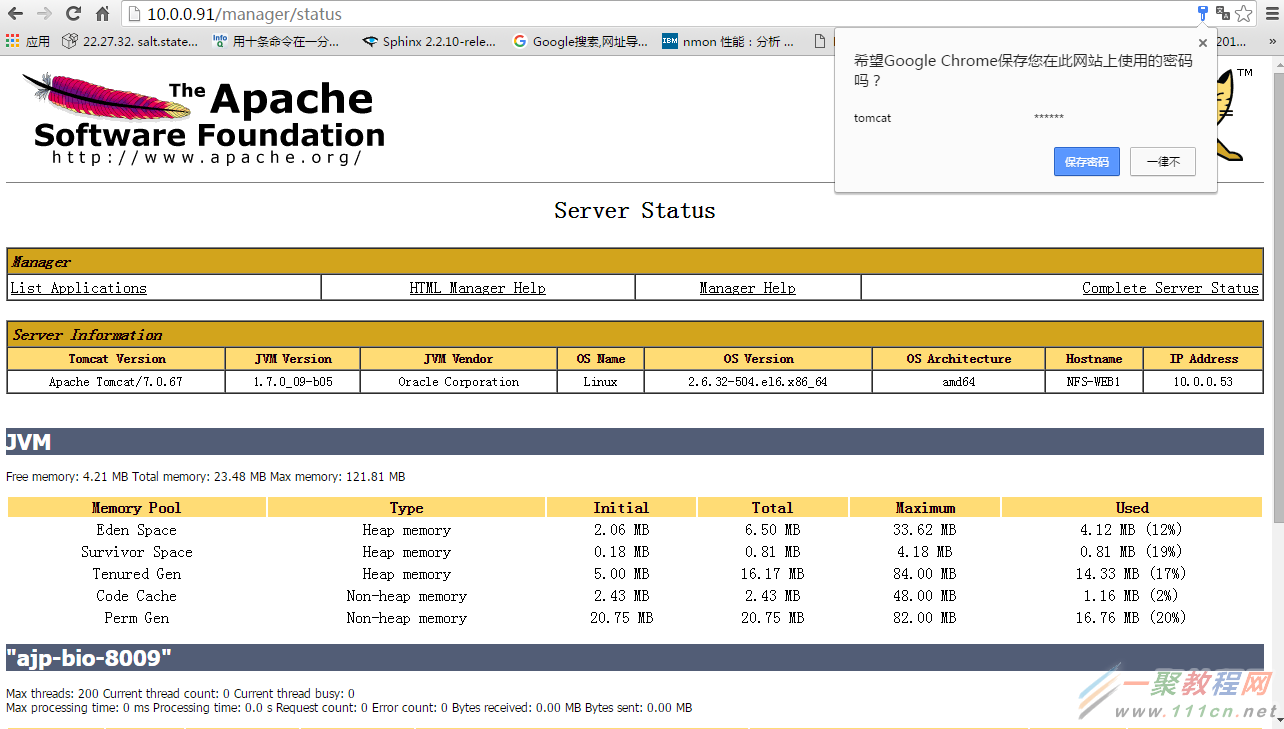
Task: Click the Used column header
Action: [x=1132, y=508]
